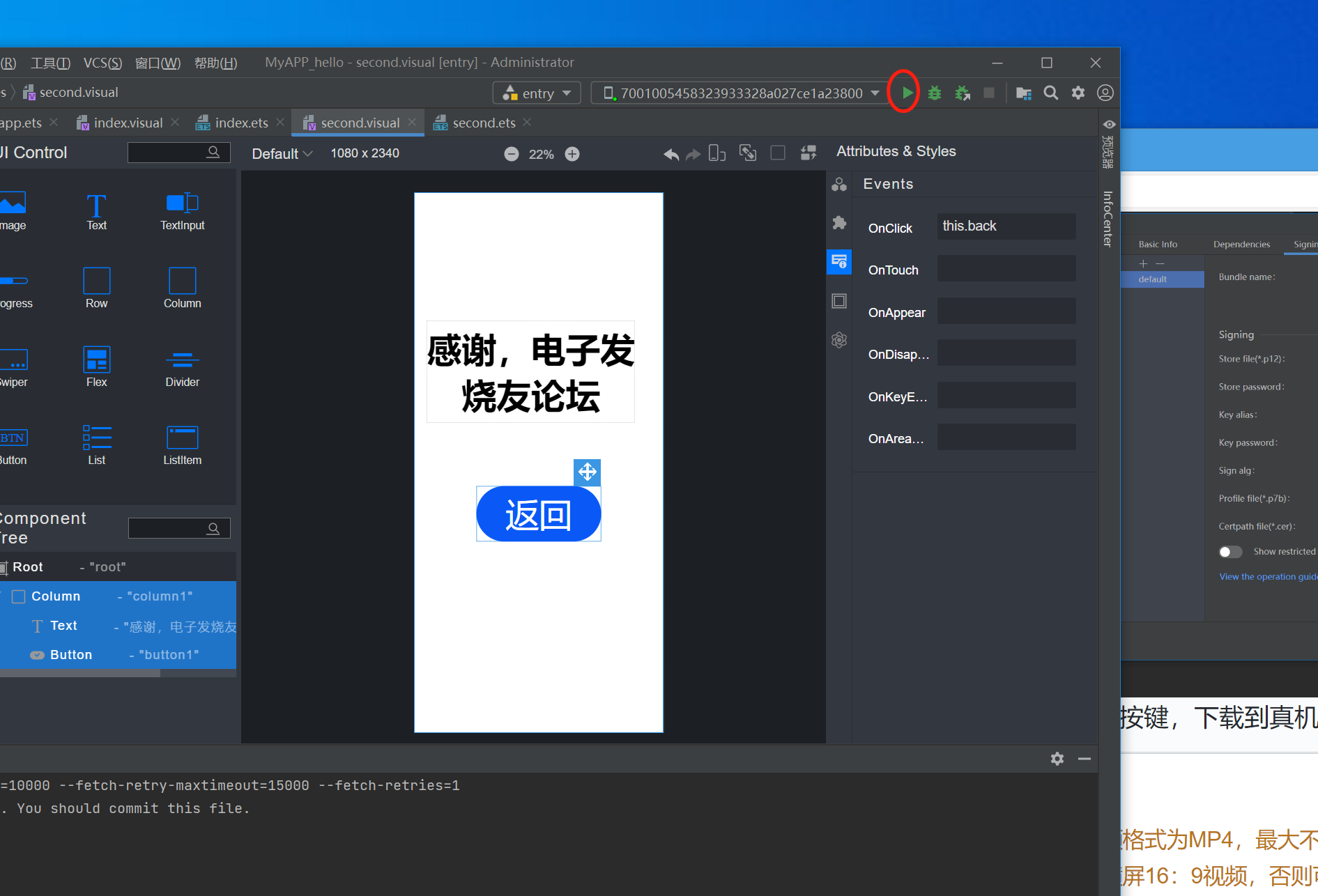Open the 窗口(W) menu
1318x896 pixels.
coord(158,63)
